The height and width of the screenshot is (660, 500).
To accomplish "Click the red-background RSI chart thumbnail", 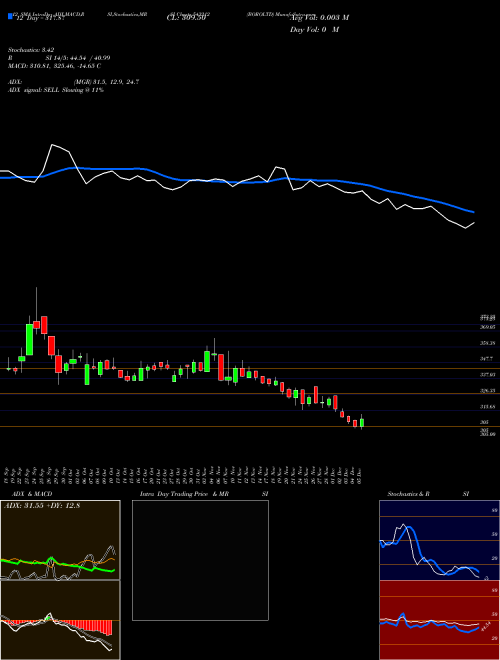I will coord(439,620).
